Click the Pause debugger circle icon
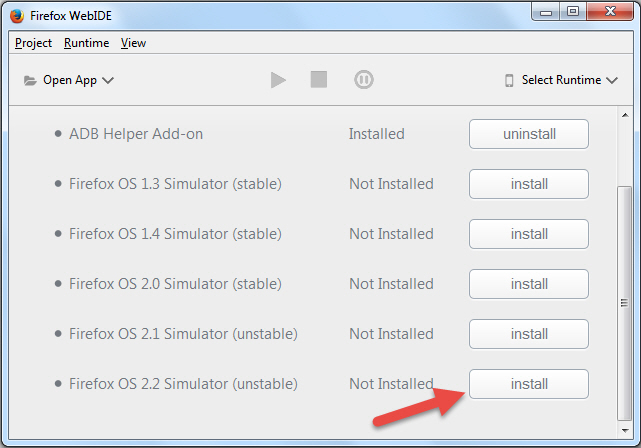This screenshot has width=641, height=448. (x=363, y=80)
